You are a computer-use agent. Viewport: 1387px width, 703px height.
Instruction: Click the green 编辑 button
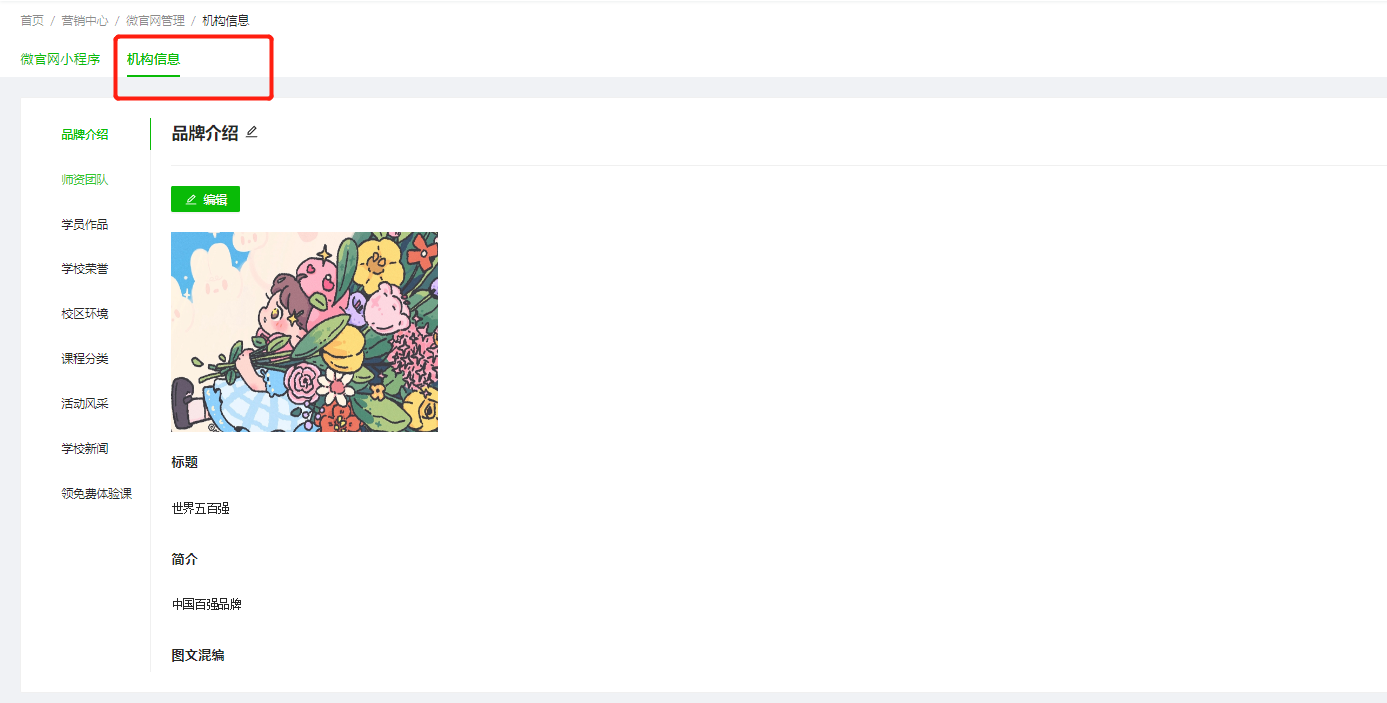205,199
